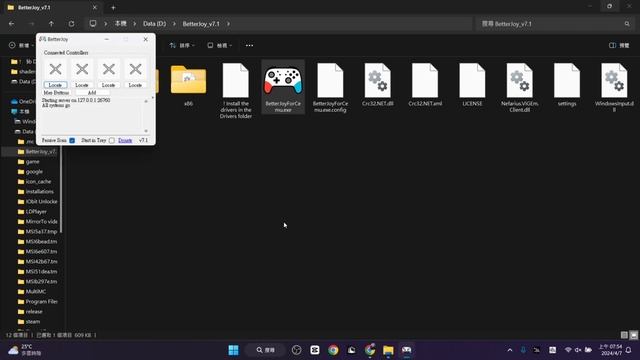The image size is (640, 360).
Task: Add a new File Explorer tab
Action: coord(113,7)
